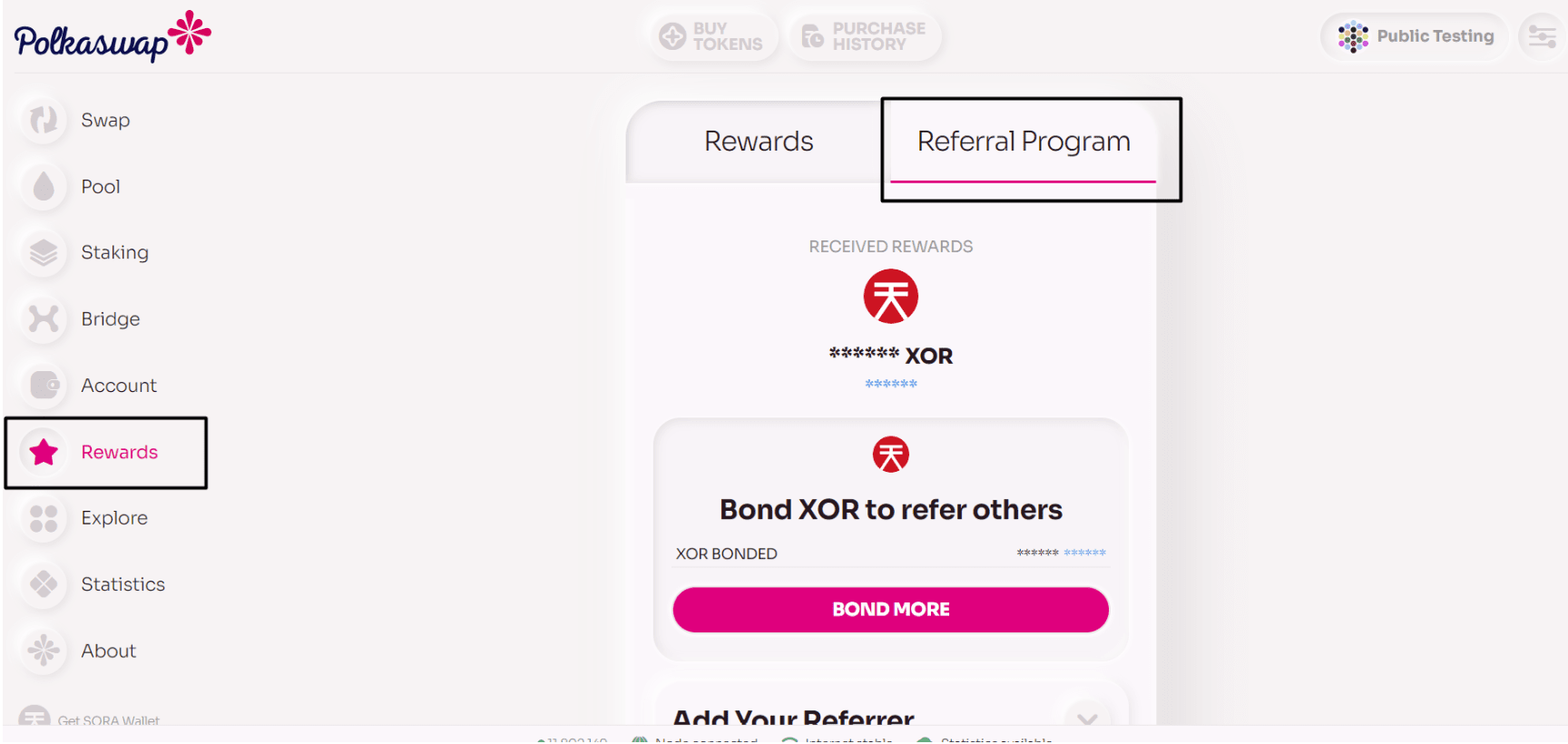This screenshot has width=1568, height=744.
Task: Click the Swap sidebar icon
Action: (x=44, y=120)
